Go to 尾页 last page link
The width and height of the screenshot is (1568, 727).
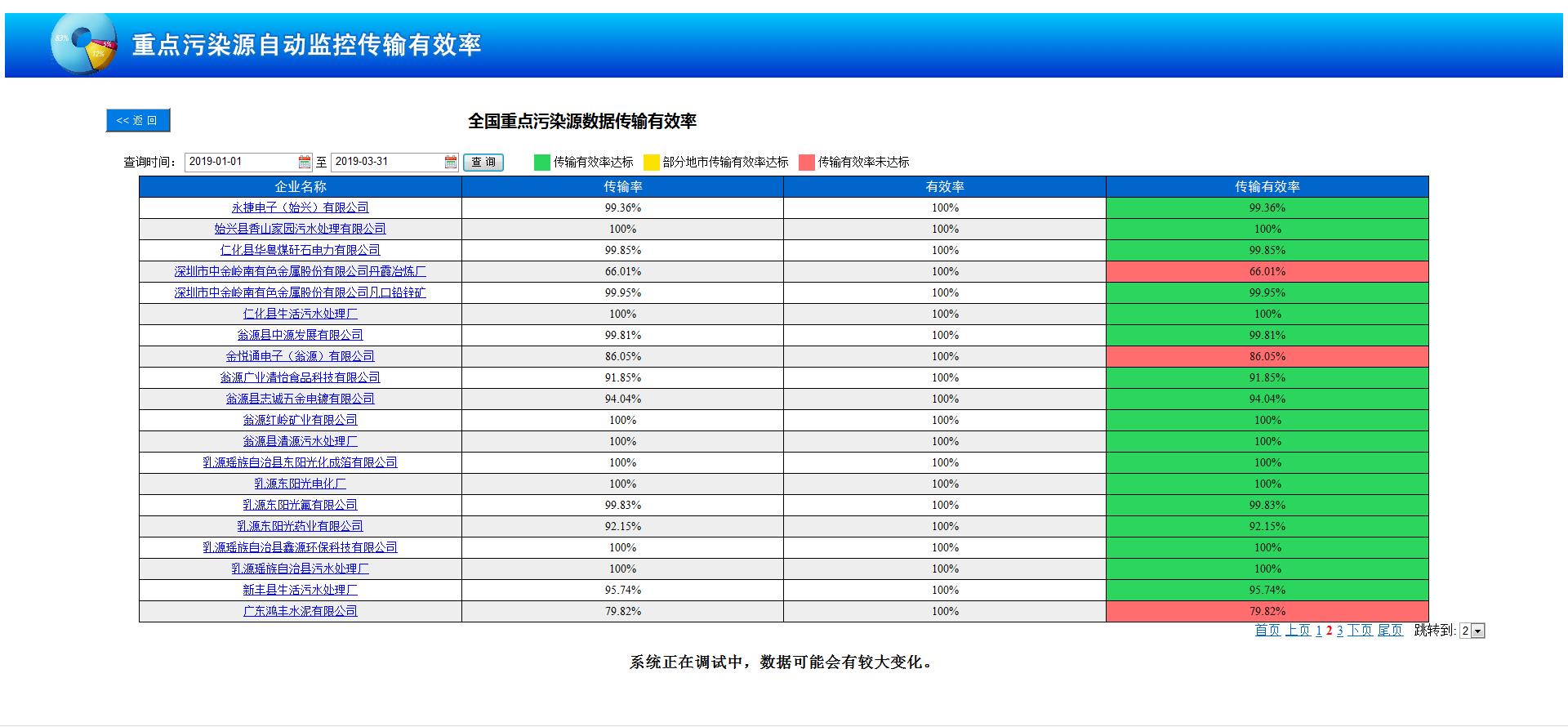tap(1390, 631)
